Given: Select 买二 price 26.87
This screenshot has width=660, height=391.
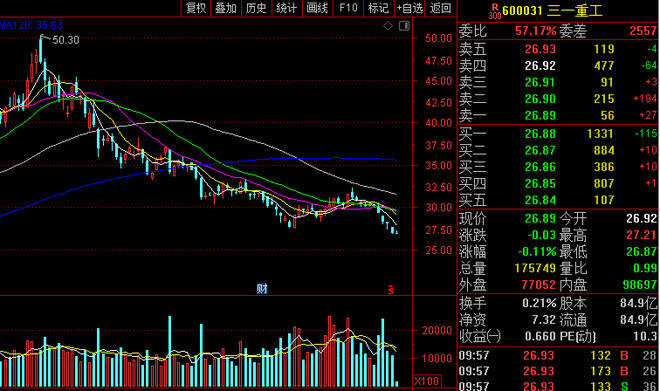Looking at the screenshot, I should [540, 150].
